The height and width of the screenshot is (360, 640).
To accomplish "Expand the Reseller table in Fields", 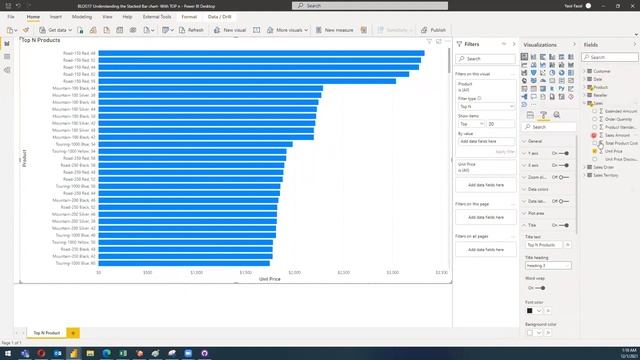I will pos(584,95).
